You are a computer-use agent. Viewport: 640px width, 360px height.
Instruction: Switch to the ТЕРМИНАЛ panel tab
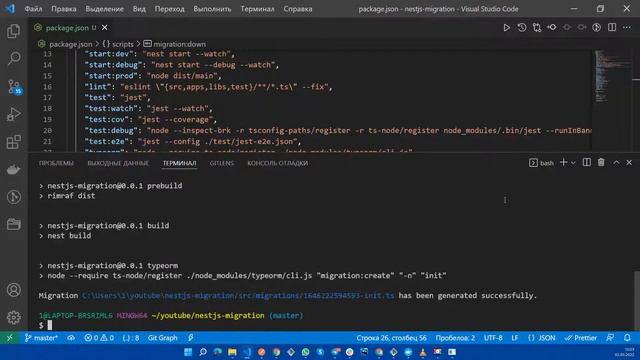[180, 163]
